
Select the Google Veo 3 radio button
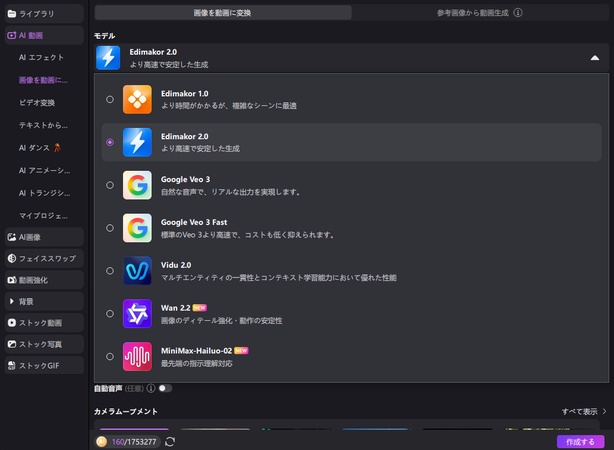coord(109,186)
